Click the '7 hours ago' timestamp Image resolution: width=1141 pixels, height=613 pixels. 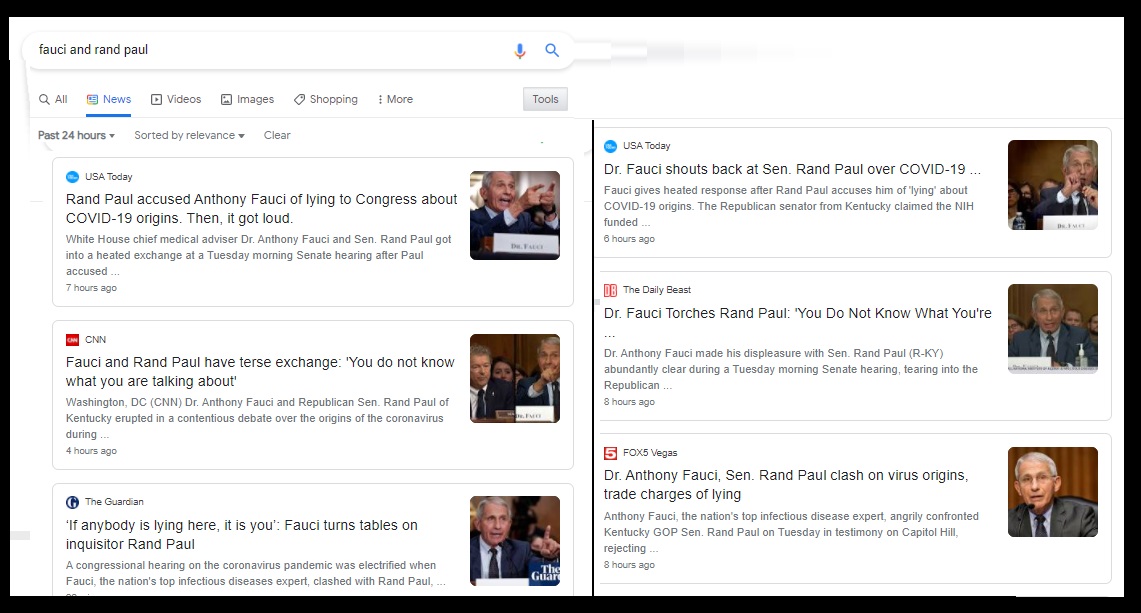point(91,288)
